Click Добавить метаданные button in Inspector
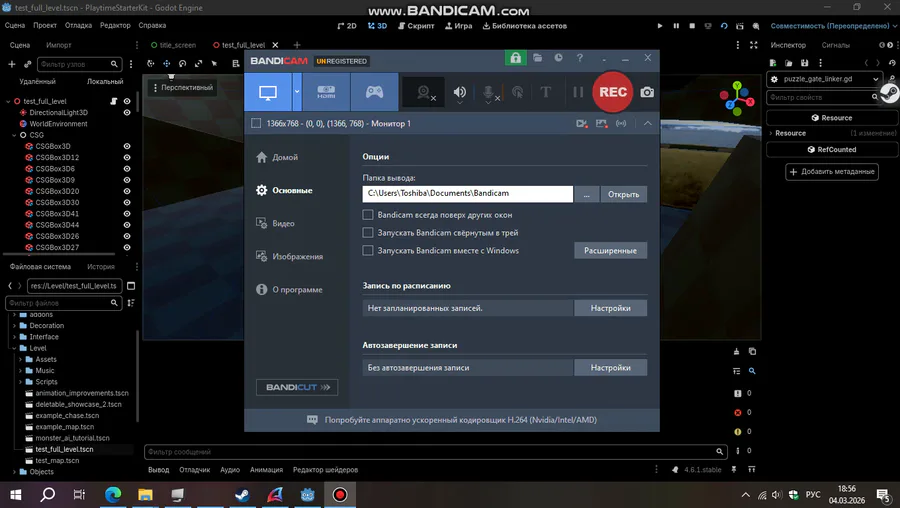 click(832, 172)
